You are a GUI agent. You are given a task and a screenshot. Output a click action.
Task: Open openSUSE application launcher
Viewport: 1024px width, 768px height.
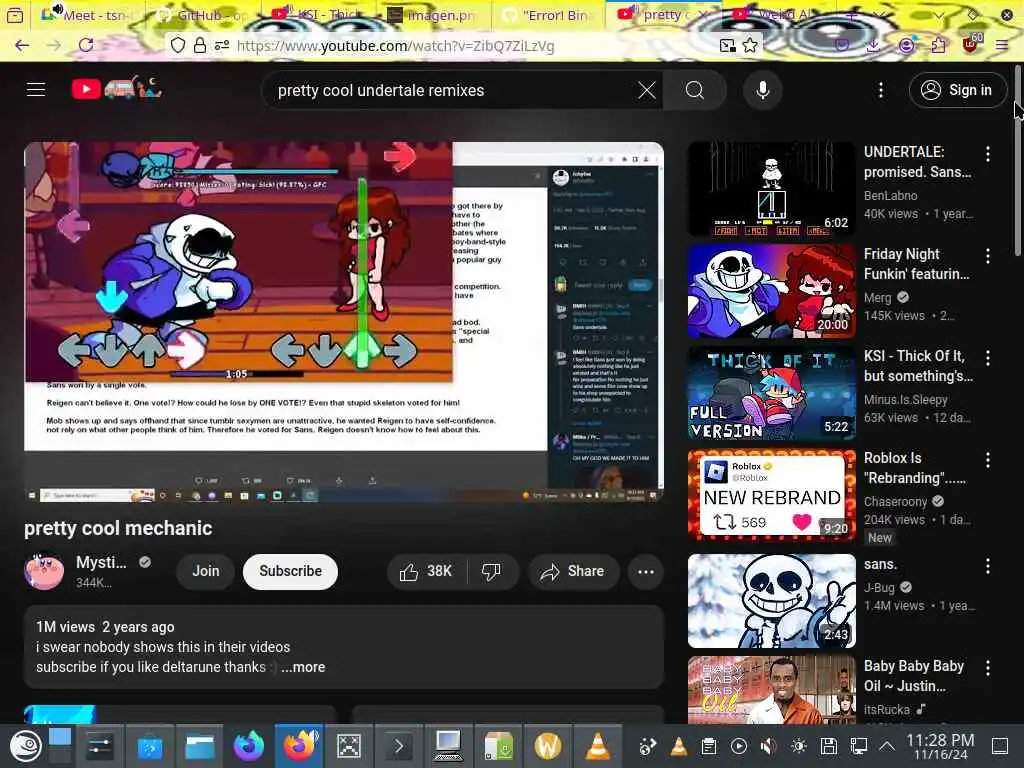[x=25, y=746]
